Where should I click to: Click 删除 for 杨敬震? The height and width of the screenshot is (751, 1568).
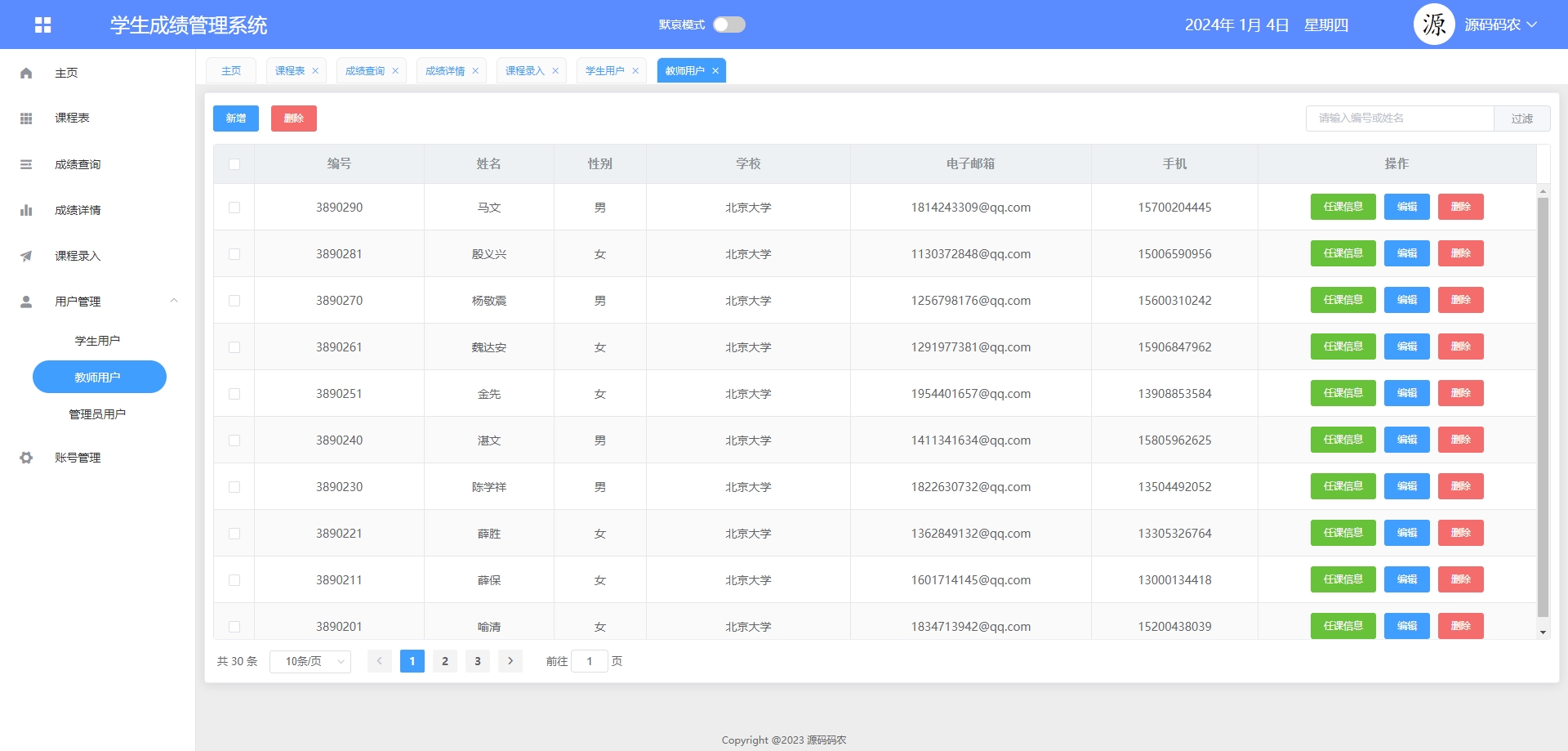click(1461, 300)
